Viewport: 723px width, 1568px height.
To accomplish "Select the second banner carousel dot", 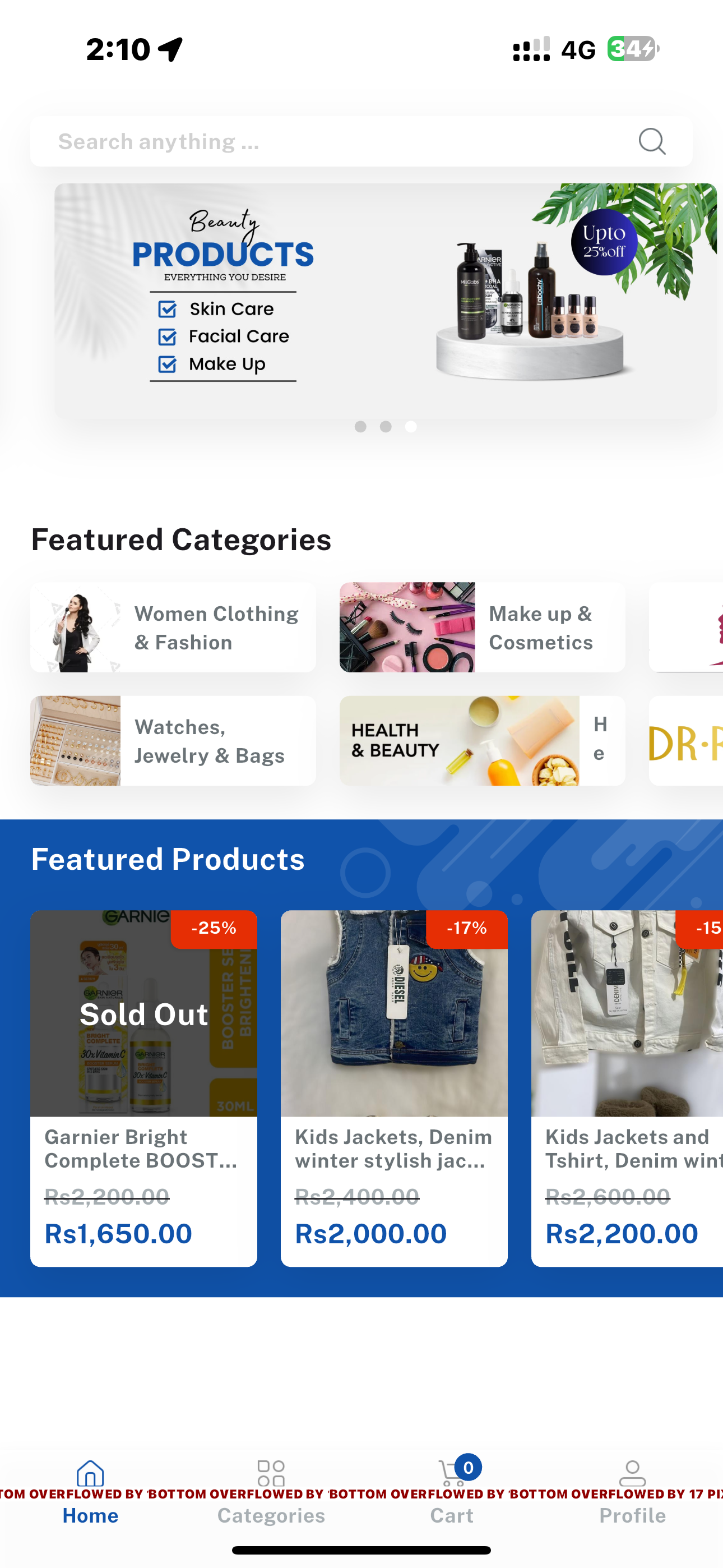I will 386,427.
